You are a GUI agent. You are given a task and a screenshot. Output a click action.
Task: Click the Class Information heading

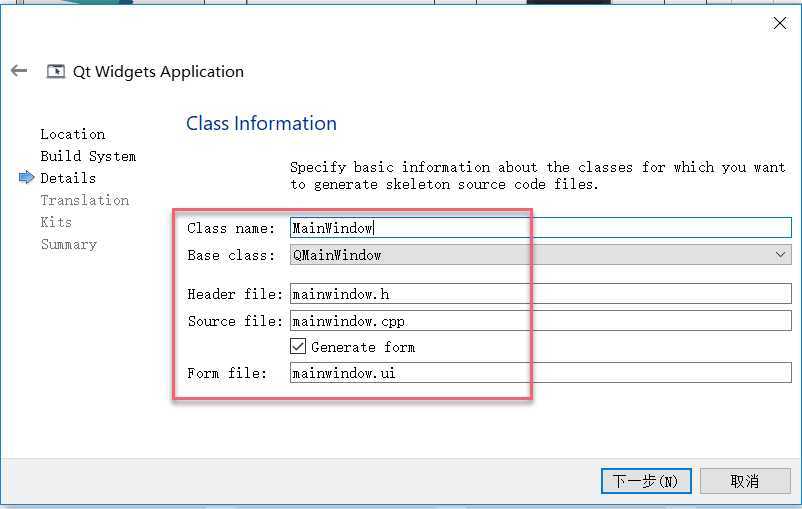[x=261, y=123]
